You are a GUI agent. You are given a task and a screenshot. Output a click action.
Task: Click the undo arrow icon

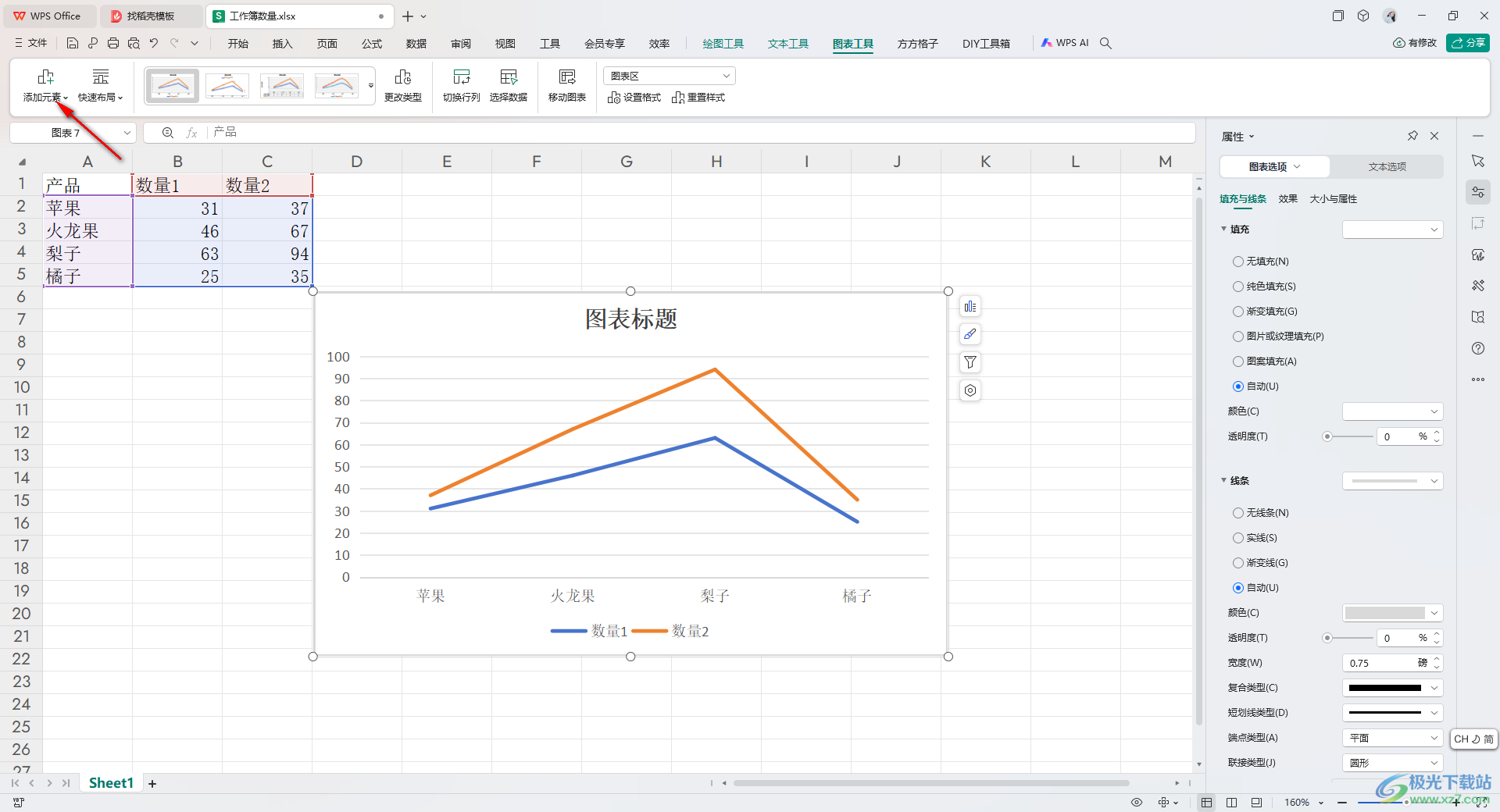154,44
